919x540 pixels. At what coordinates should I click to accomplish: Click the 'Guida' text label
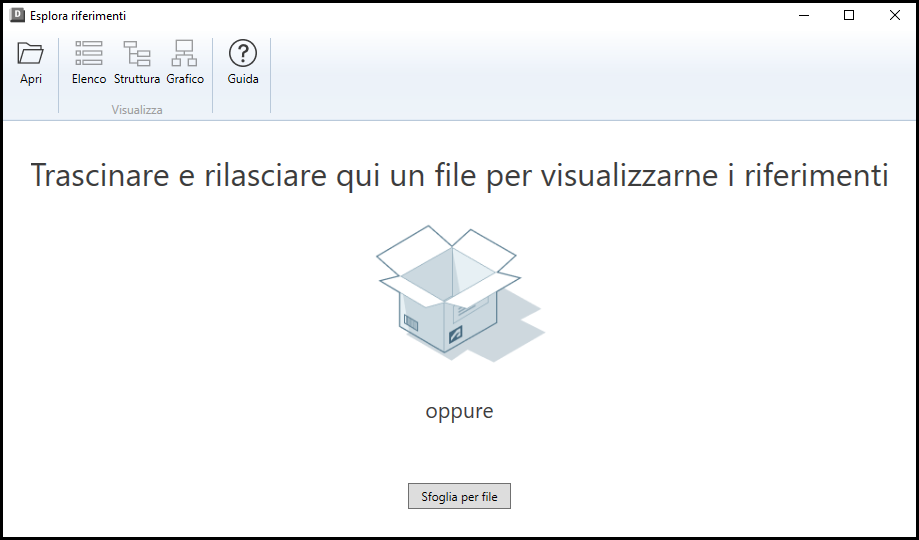pyautogui.click(x=243, y=79)
